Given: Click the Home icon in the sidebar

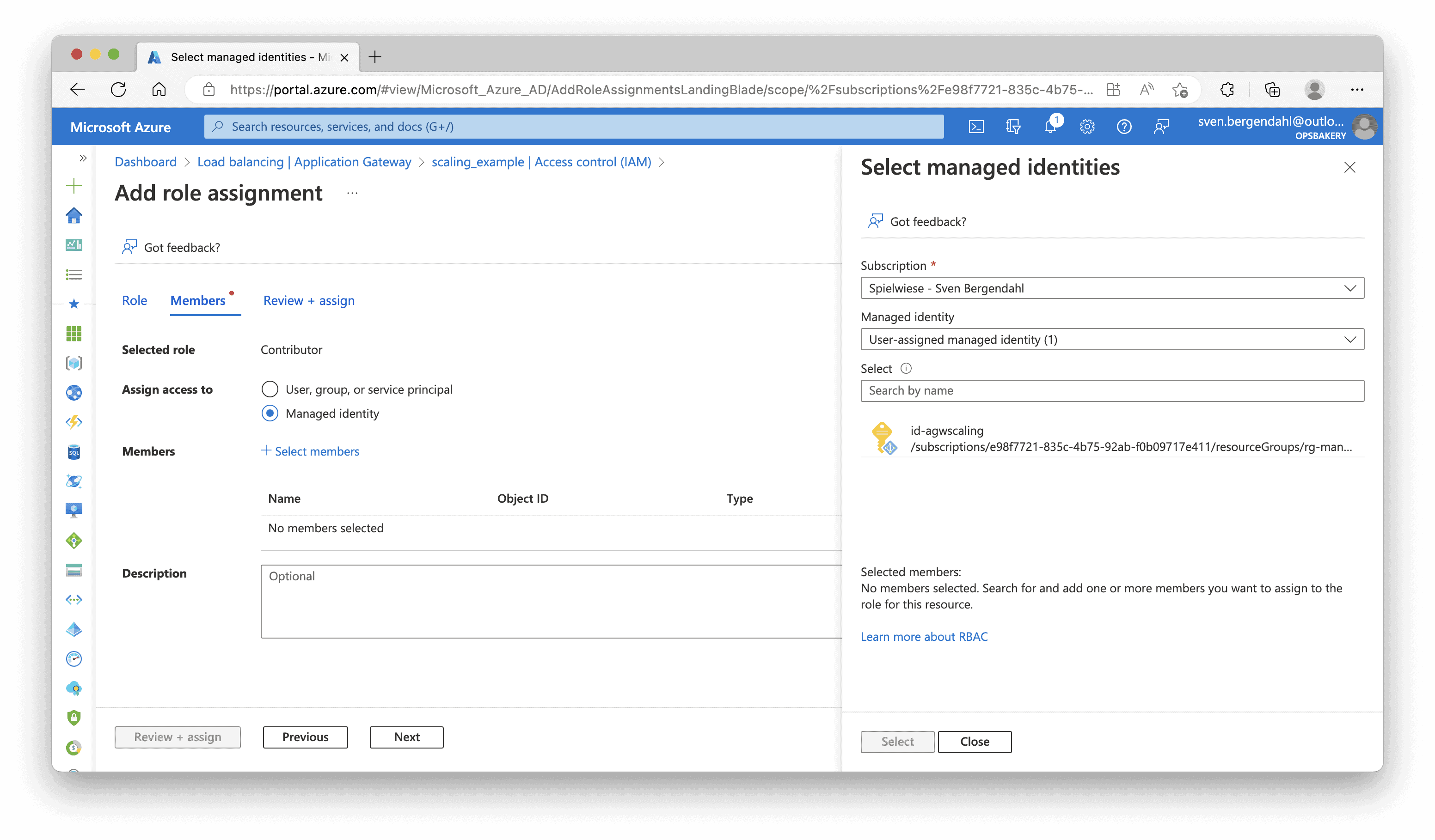Looking at the screenshot, I should coord(74,216).
